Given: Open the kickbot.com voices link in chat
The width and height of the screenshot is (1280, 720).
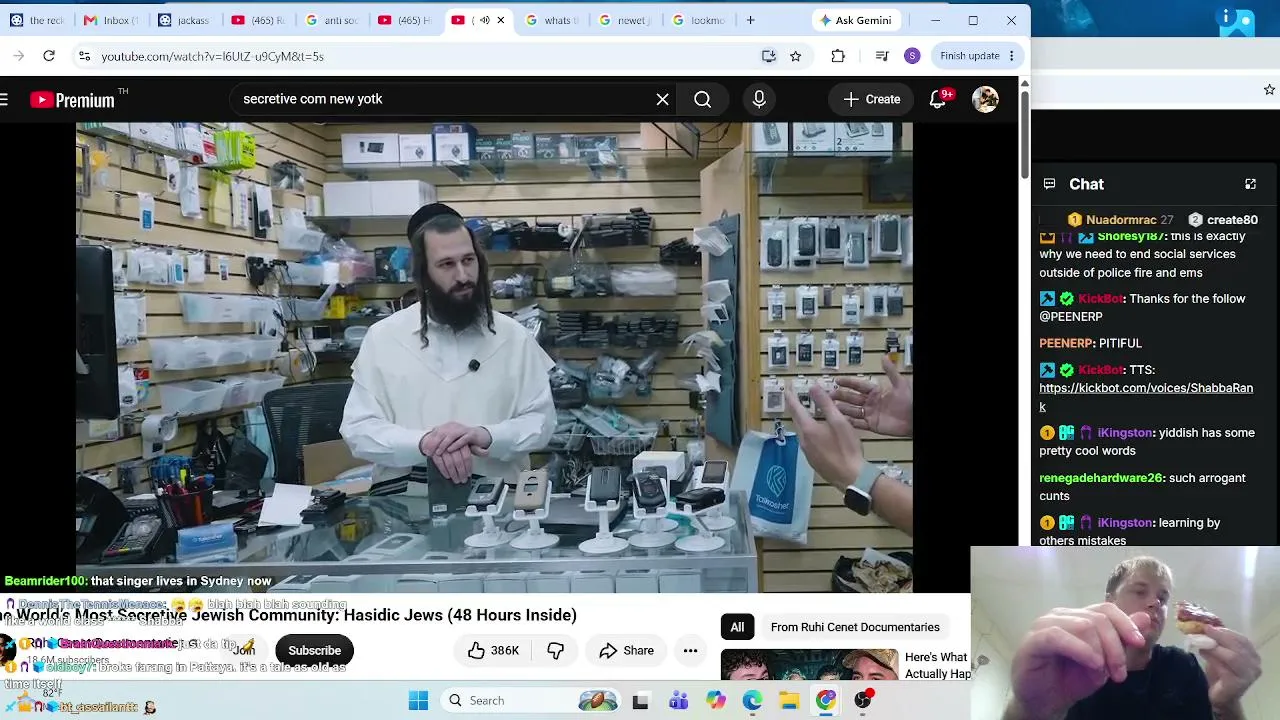Looking at the screenshot, I should [x=1146, y=397].
